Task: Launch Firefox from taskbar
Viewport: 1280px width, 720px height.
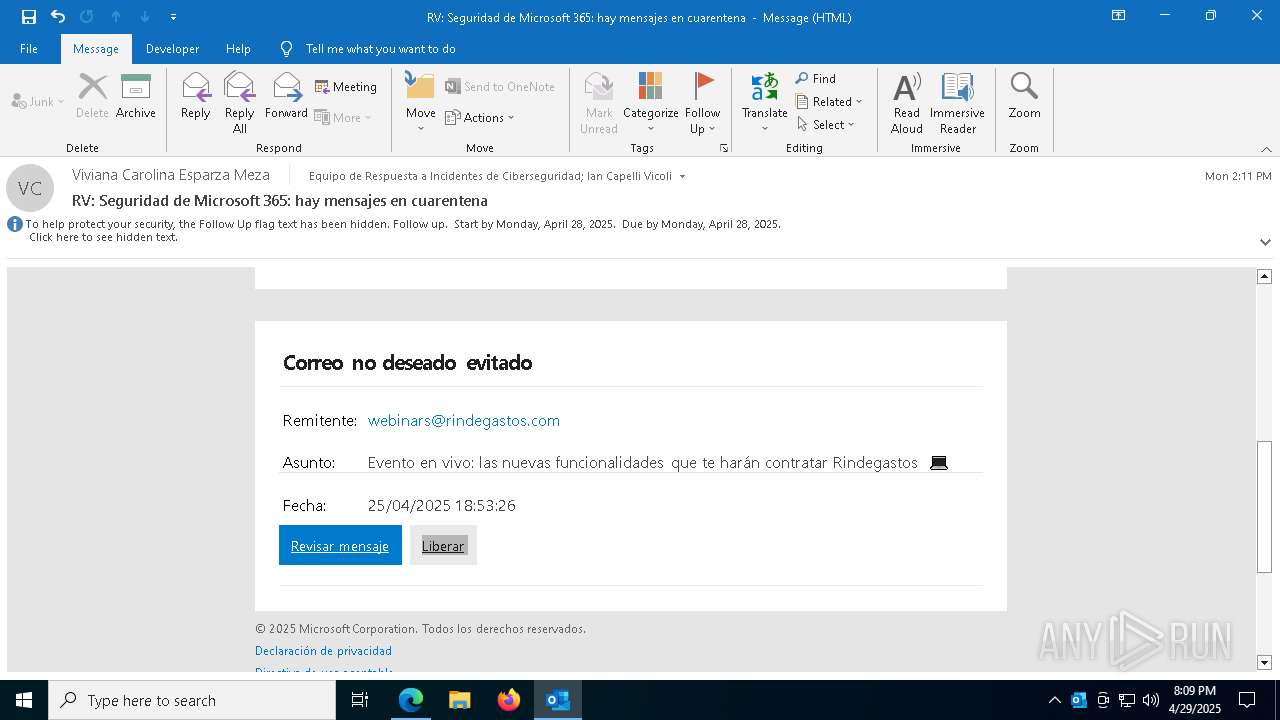Action: pyautogui.click(x=509, y=700)
